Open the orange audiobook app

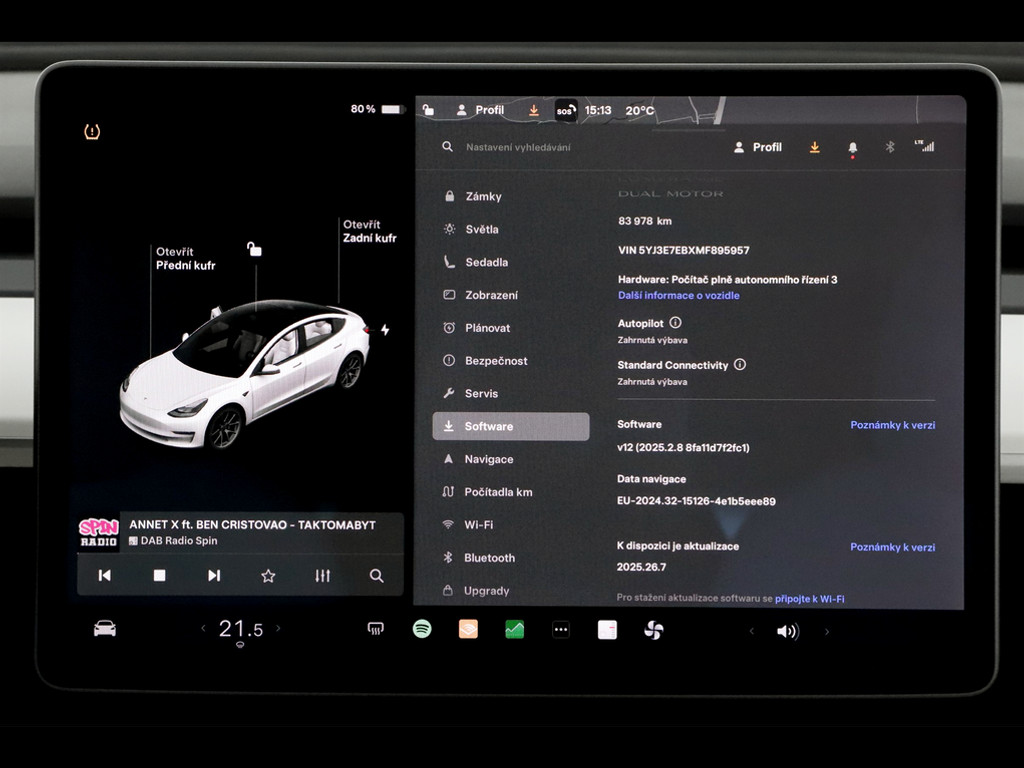pyautogui.click(x=468, y=629)
